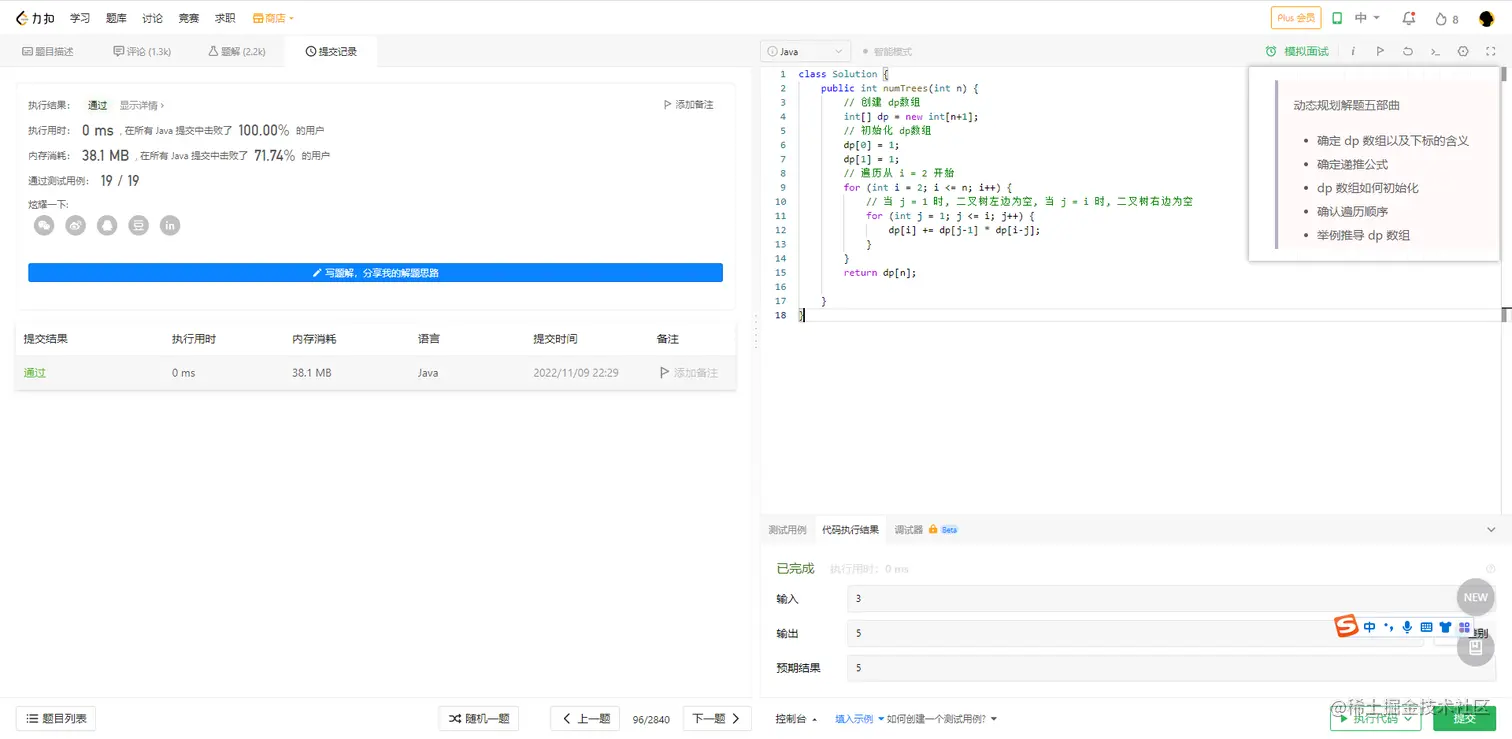Click the Plus 会员 button
The image size is (1512, 739).
[1296, 18]
